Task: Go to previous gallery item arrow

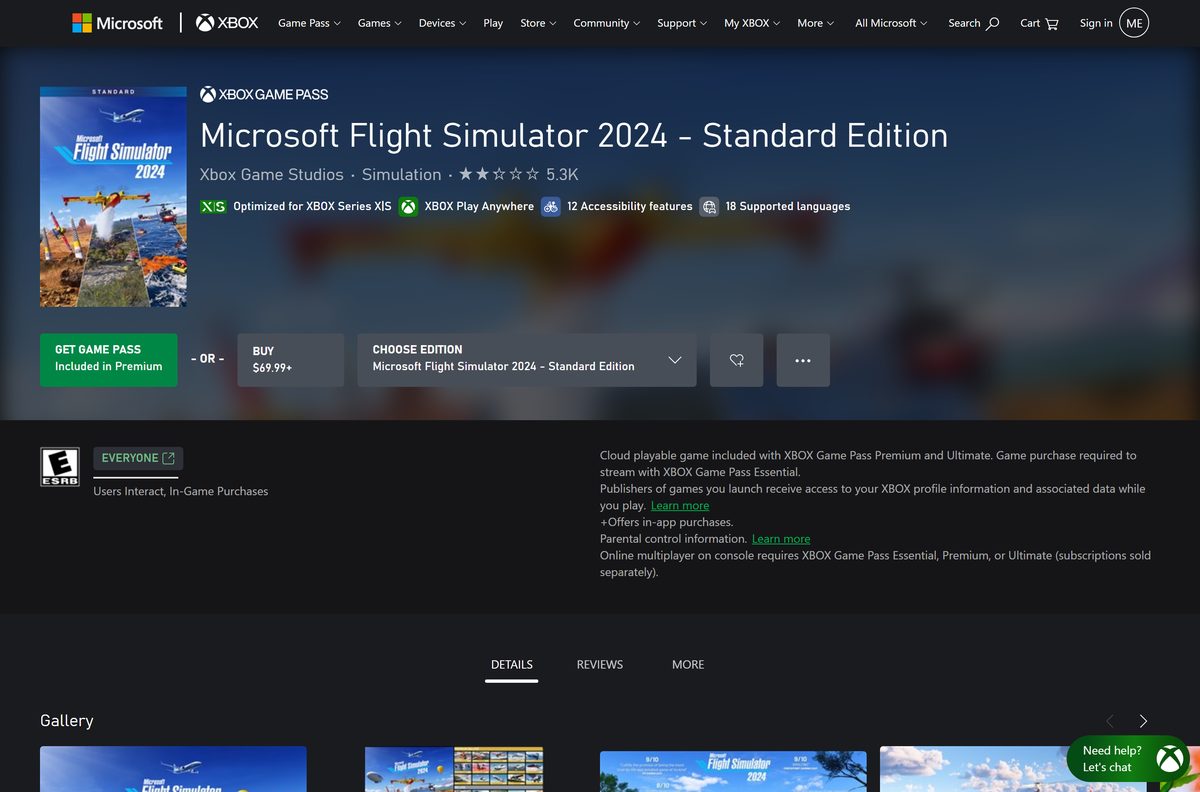Action: click(1109, 721)
